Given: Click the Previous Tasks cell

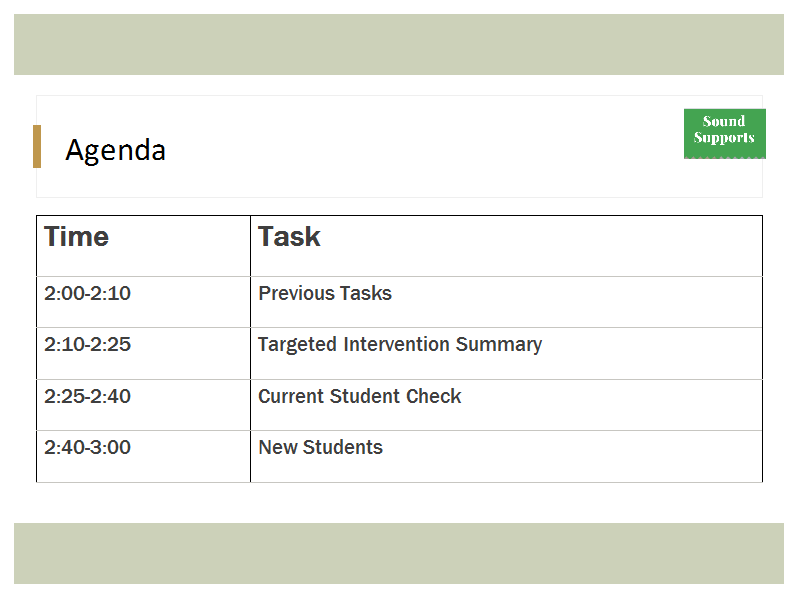Looking at the screenshot, I should (x=507, y=302).
